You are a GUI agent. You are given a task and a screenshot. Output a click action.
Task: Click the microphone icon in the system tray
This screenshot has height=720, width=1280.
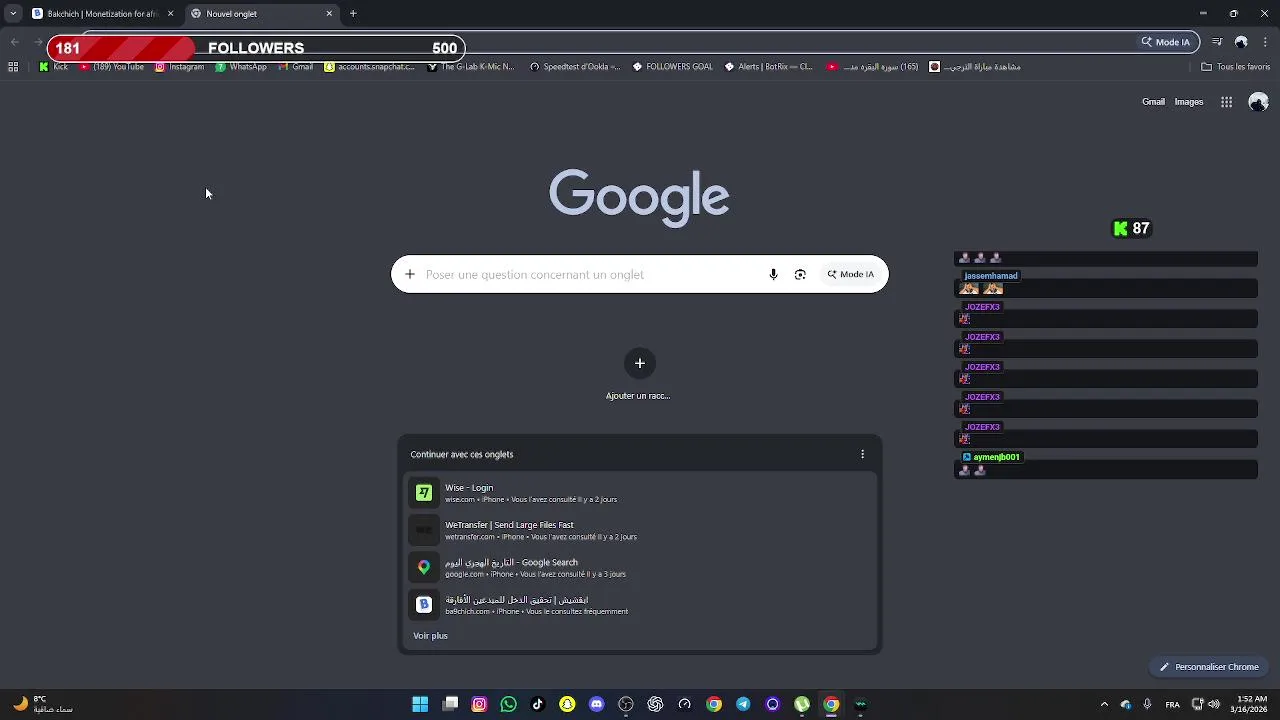point(1147,704)
